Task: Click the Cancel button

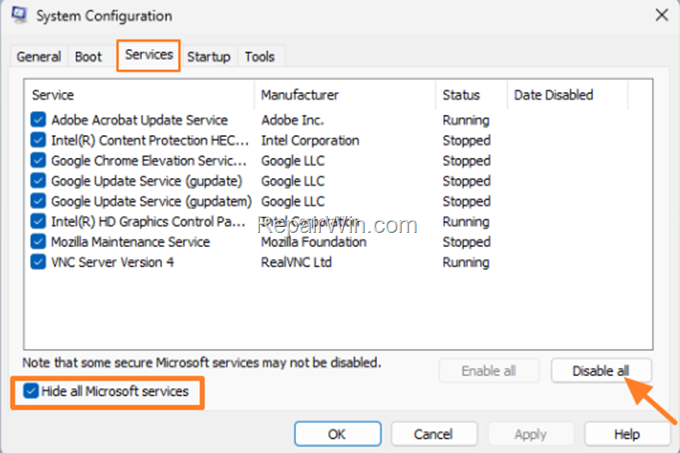Action: tap(434, 434)
